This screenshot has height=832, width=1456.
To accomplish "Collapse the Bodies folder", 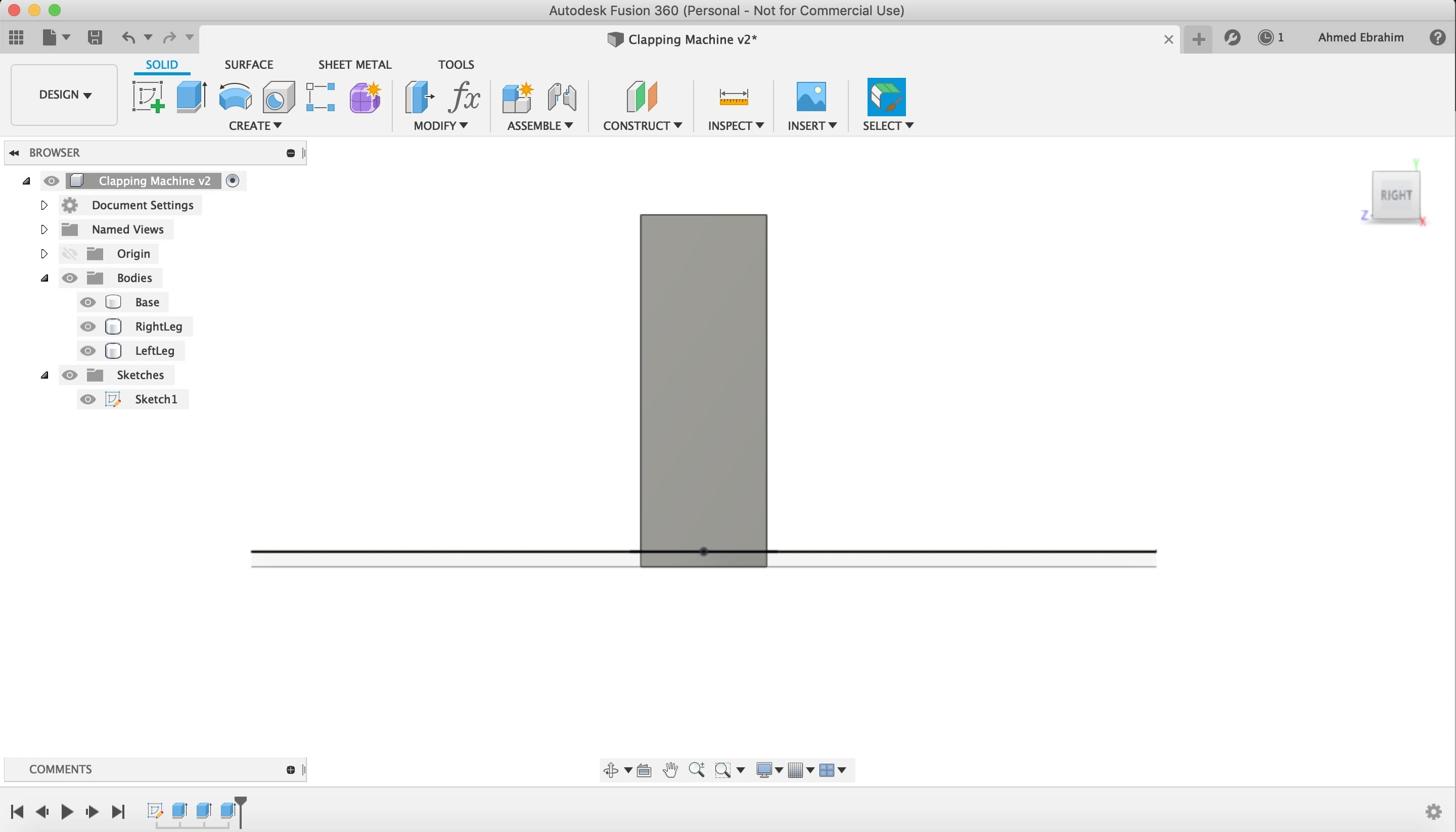I will pyautogui.click(x=43, y=277).
